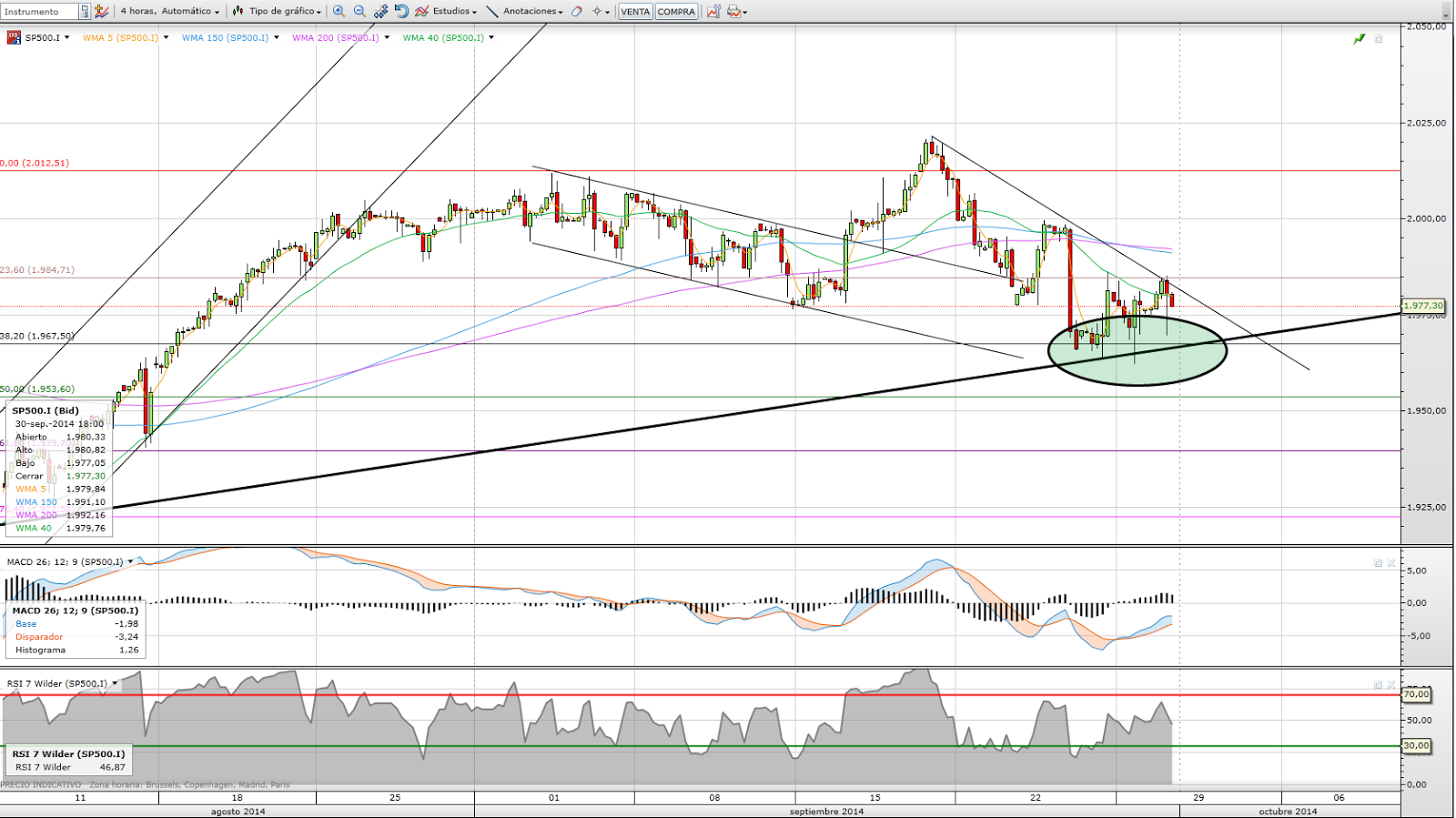The image size is (1456, 818).
Task: Open the print options dropdown arrow
Action: tap(745, 12)
